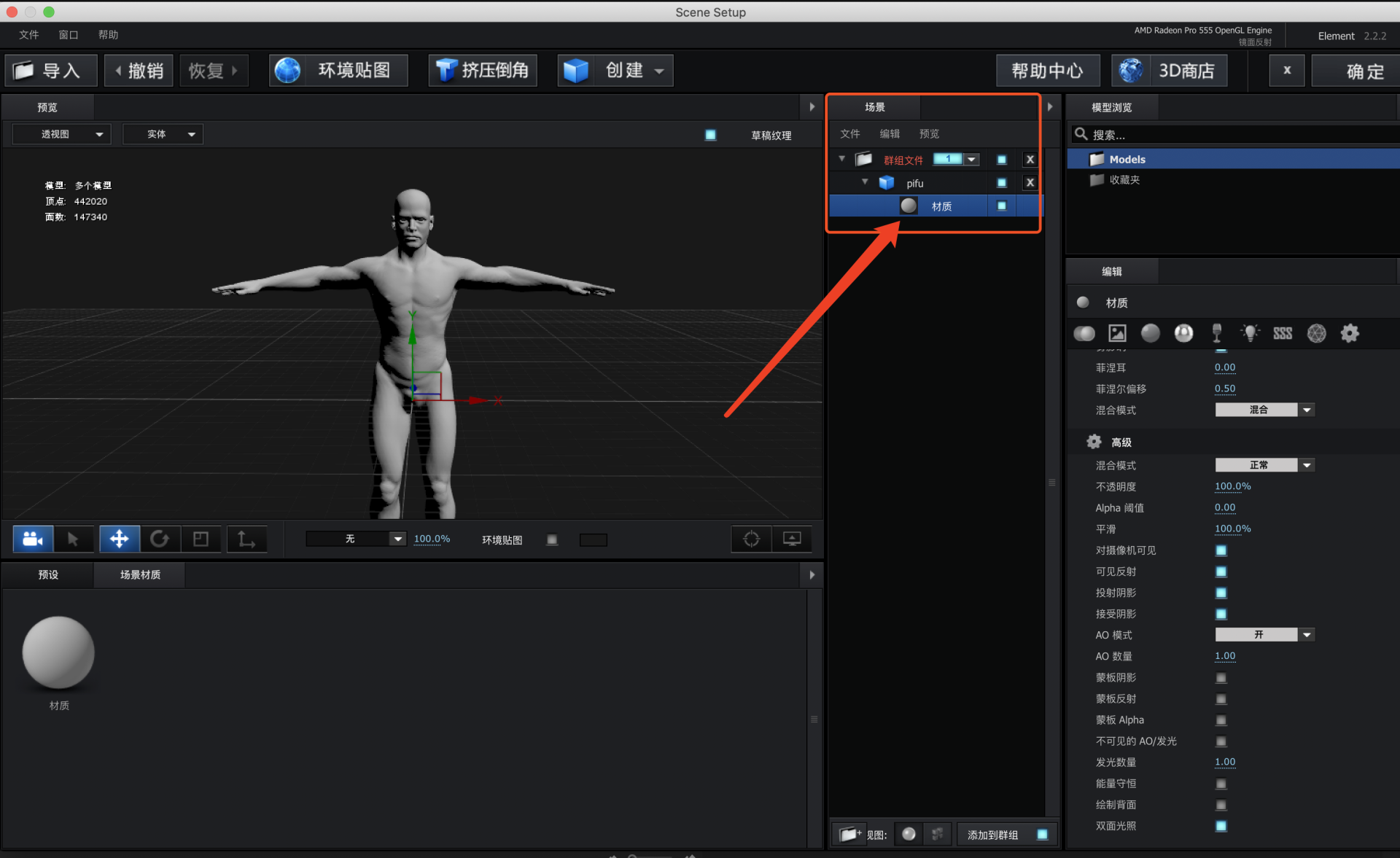Image resolution: width=1400 pixels, height=858 pixels.
Task: Open the gear advanced settings icon in material tabs
Action: pyautogui.click(x=1350, y=333)
